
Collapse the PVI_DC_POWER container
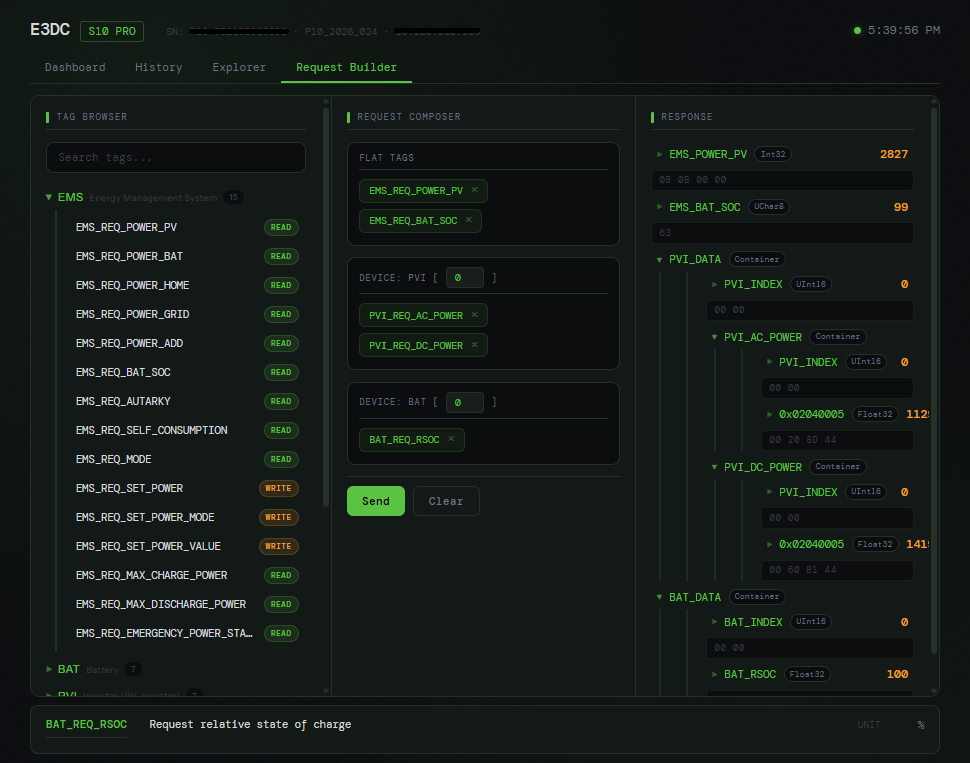[715, 467]
